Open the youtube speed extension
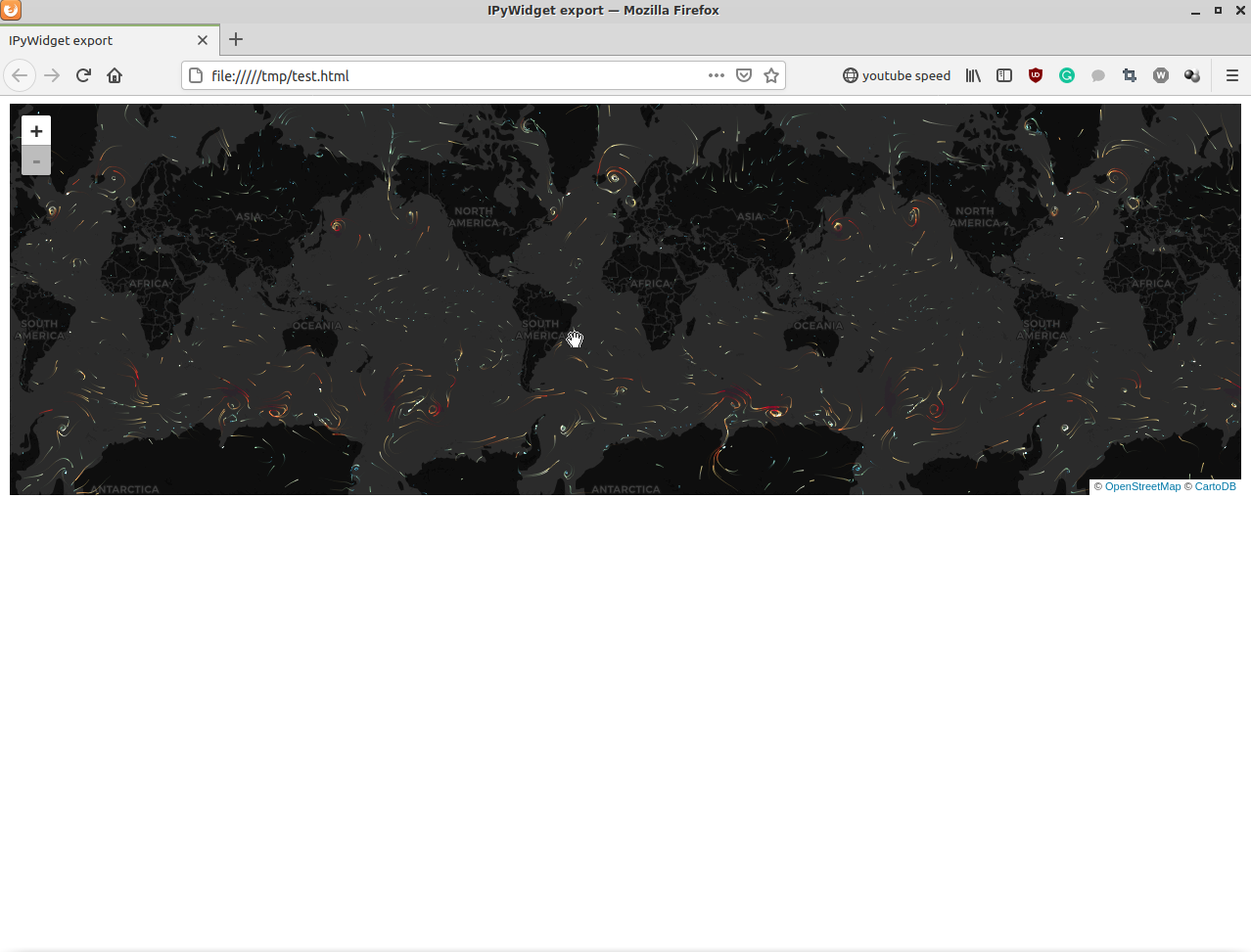1251x952 pixels. tap(895, 75)
